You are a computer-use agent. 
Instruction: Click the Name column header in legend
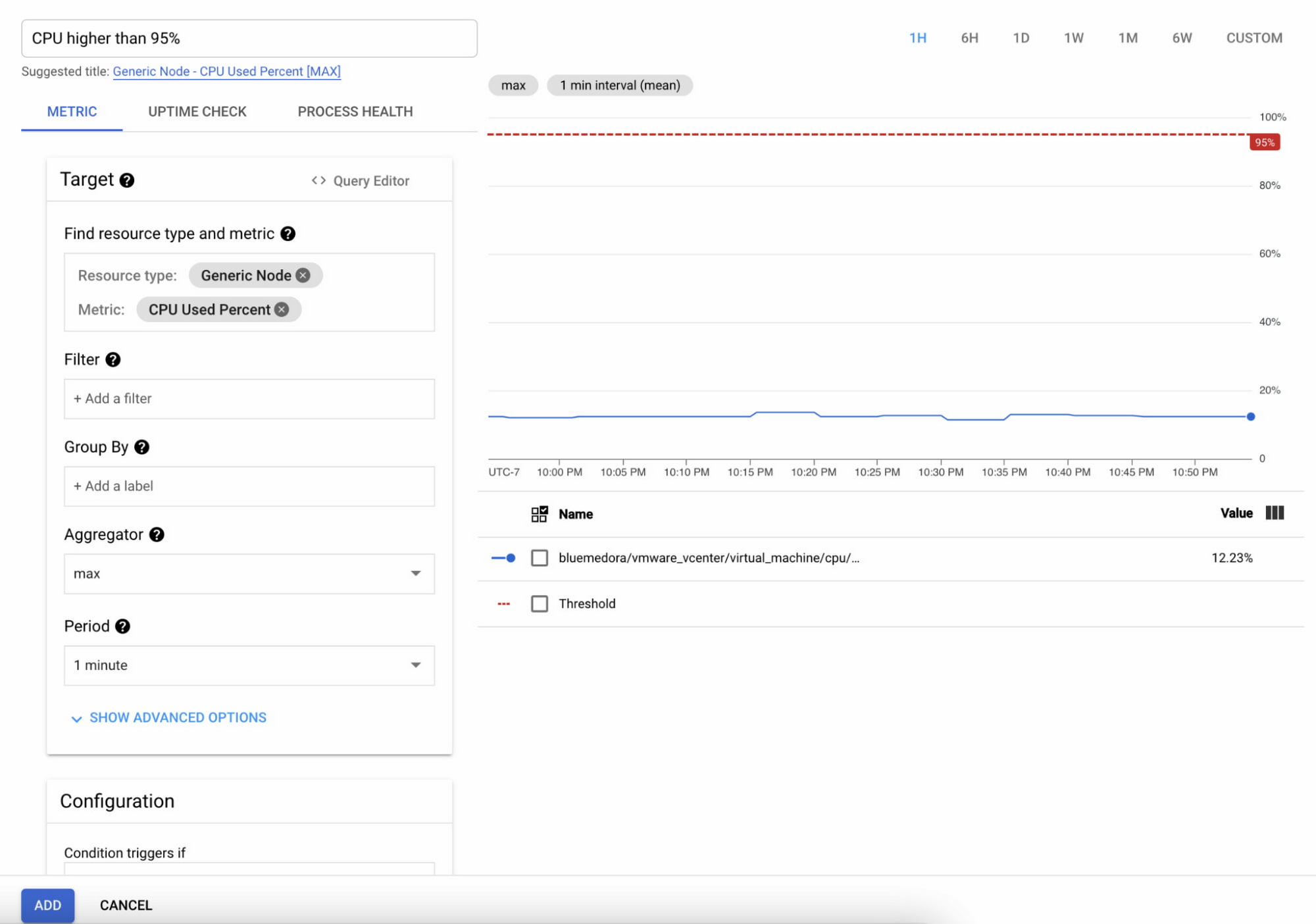(576, 514)
